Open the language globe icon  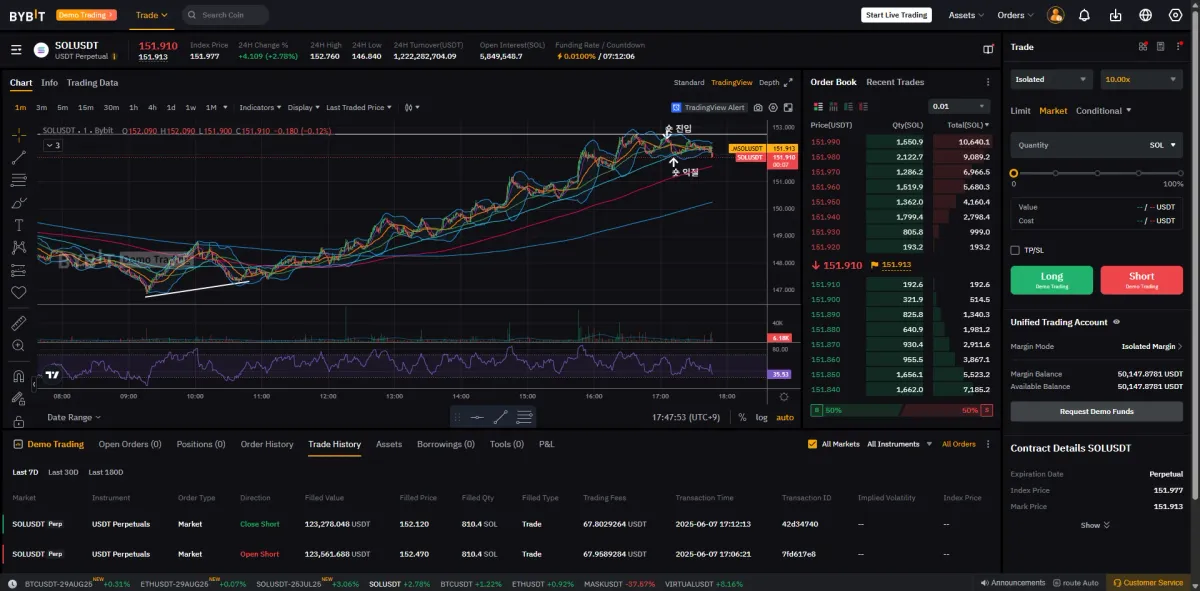[x=1146, y=15]
